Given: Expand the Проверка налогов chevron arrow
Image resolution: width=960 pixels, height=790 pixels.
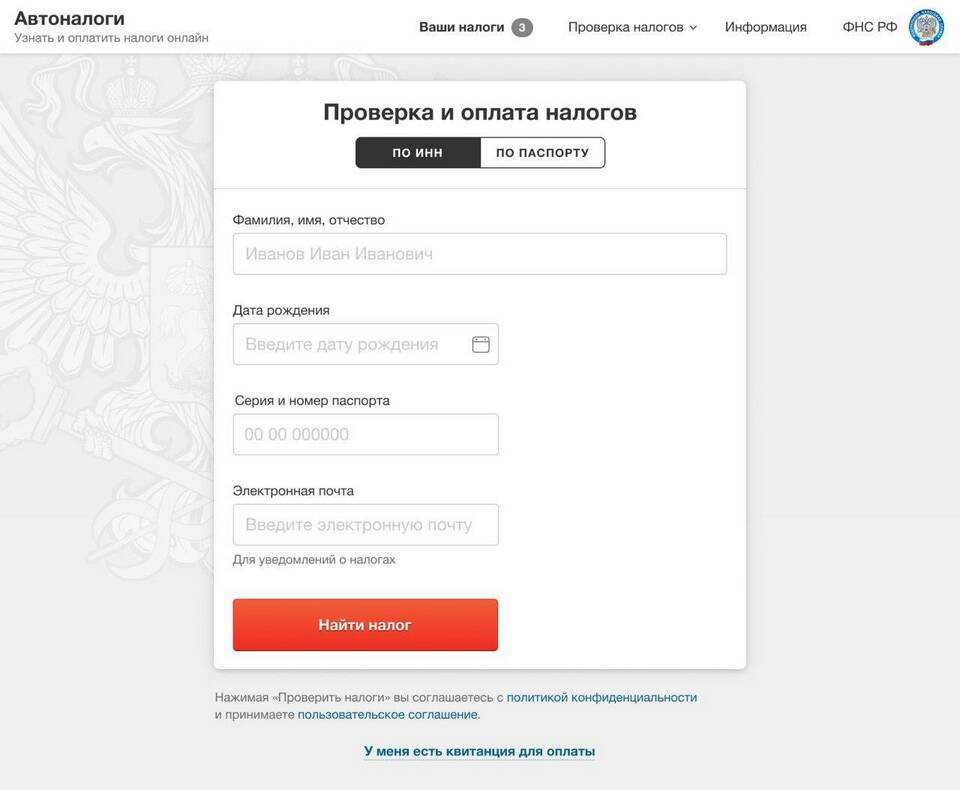Looking at the screenshot, I should coord(693,28).
